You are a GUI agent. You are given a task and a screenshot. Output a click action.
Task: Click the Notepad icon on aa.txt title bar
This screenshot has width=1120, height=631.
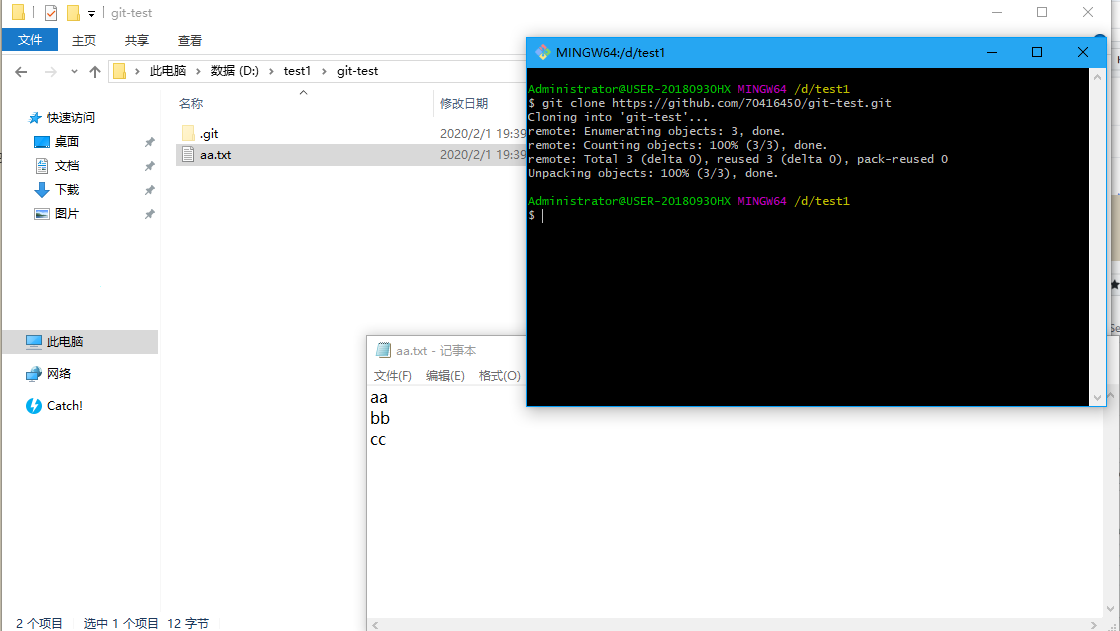tap(381, 349)
